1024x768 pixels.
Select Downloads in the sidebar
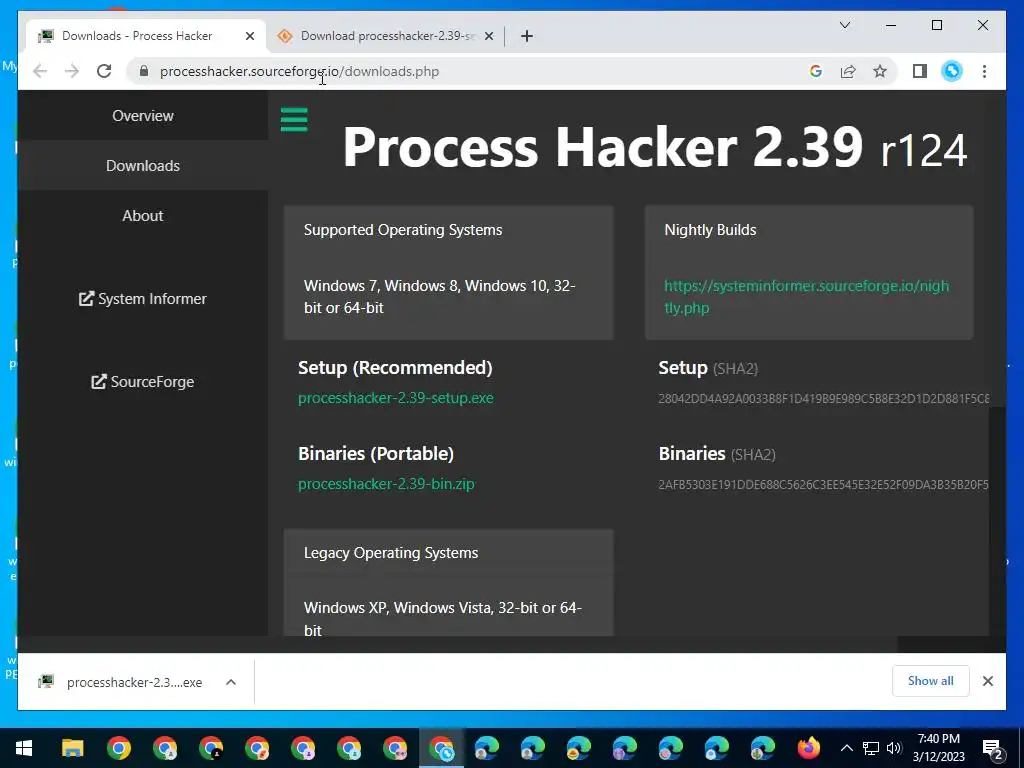143,166
